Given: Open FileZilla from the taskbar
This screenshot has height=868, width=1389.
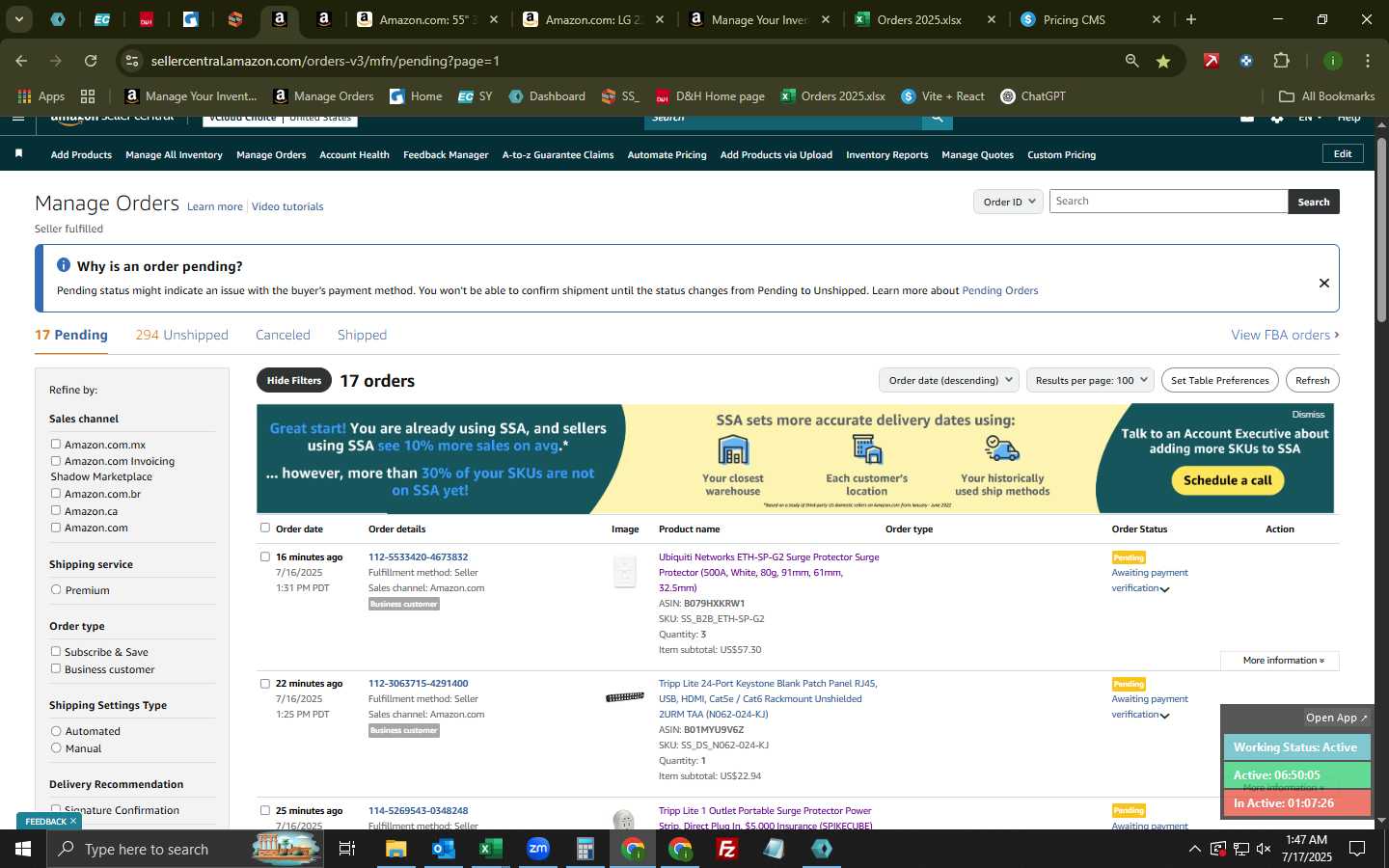Looking at the screenshot, I should [x=727, y=849].
